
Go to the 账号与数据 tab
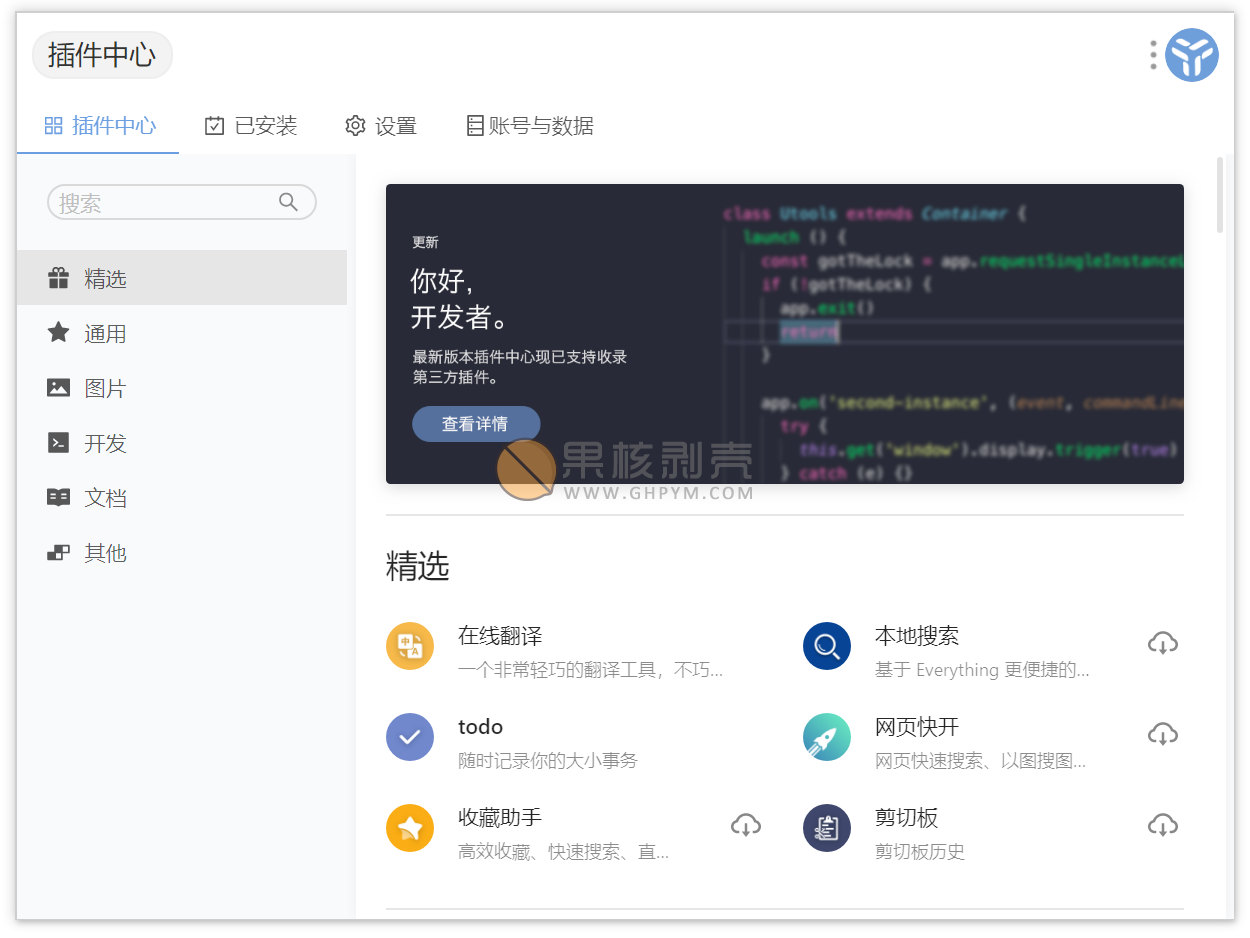(530, 126)
